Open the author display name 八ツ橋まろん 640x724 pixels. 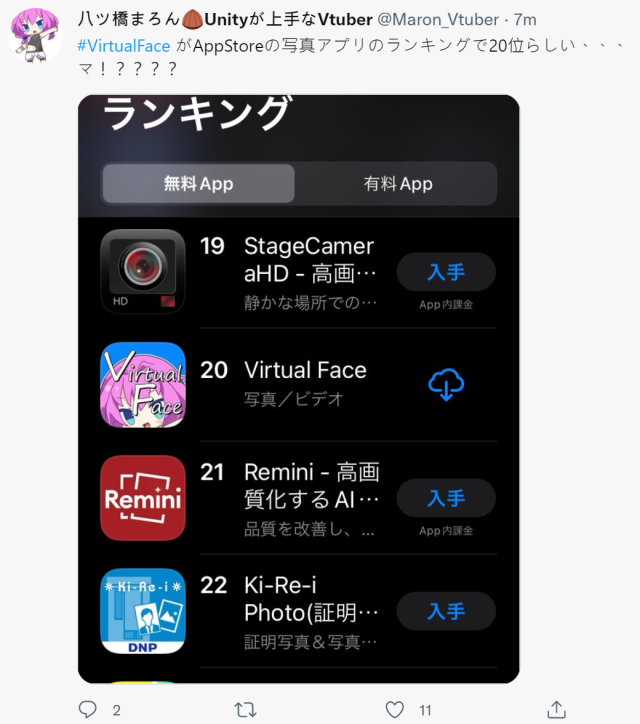tap(128, 19)
